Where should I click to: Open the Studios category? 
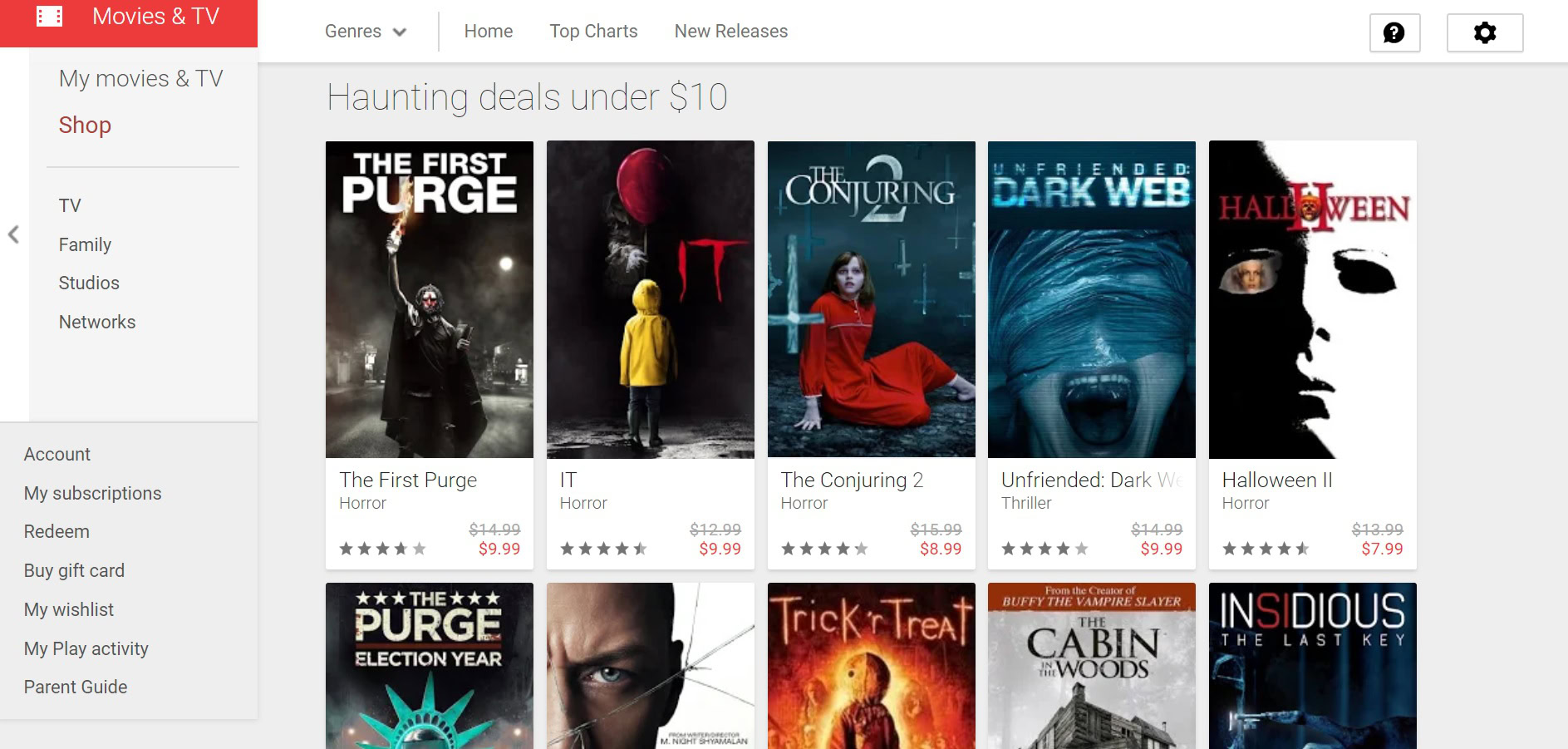[x=89, y=283]
